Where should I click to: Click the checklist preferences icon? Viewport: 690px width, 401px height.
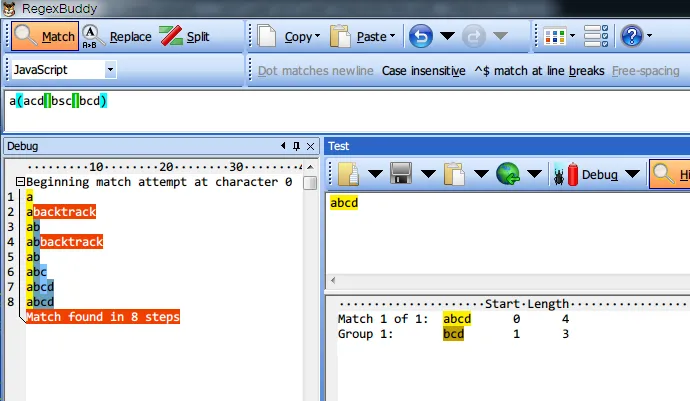coord(596,36)
